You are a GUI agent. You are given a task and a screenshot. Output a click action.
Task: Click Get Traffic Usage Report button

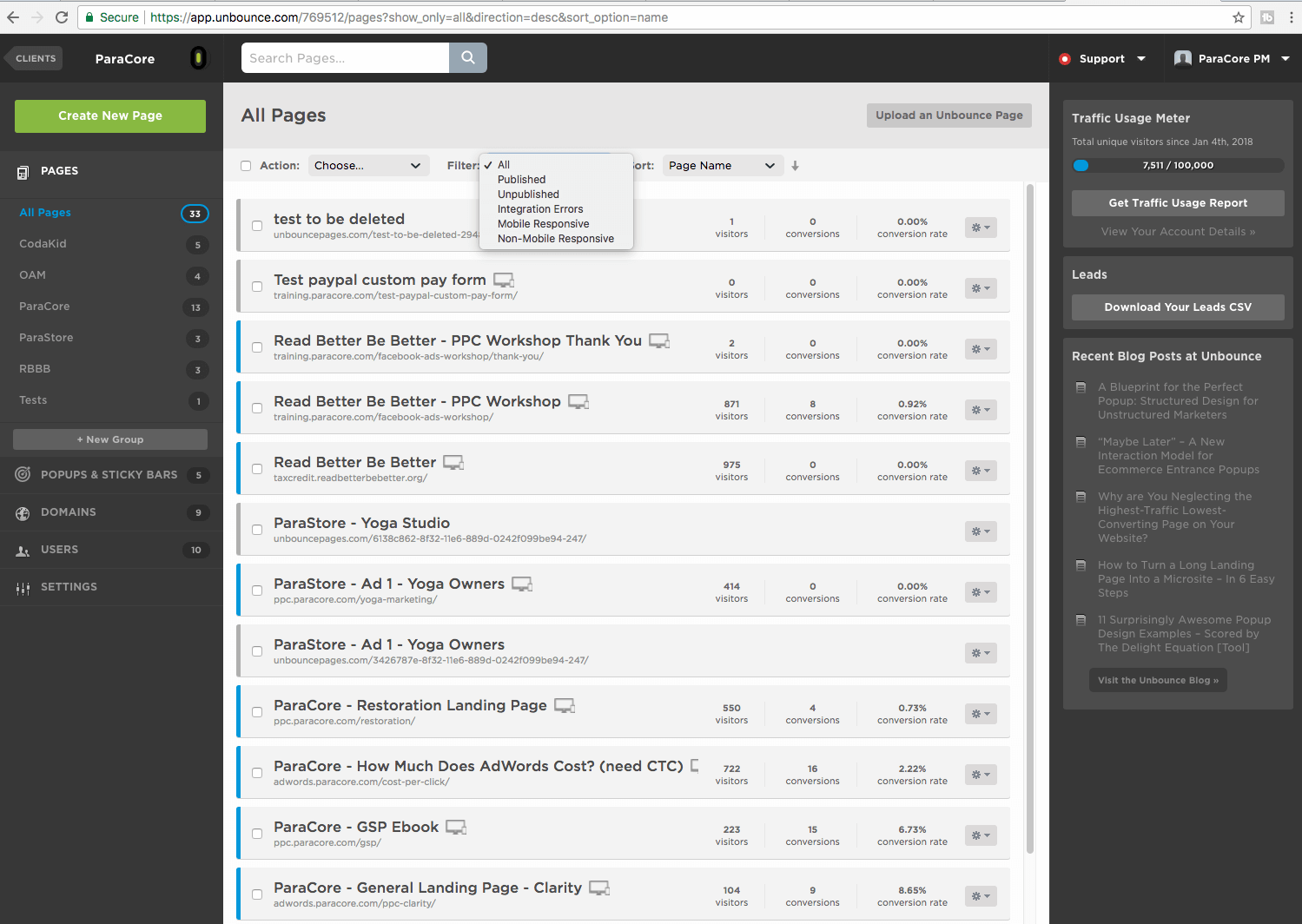tap(1178, 203)
